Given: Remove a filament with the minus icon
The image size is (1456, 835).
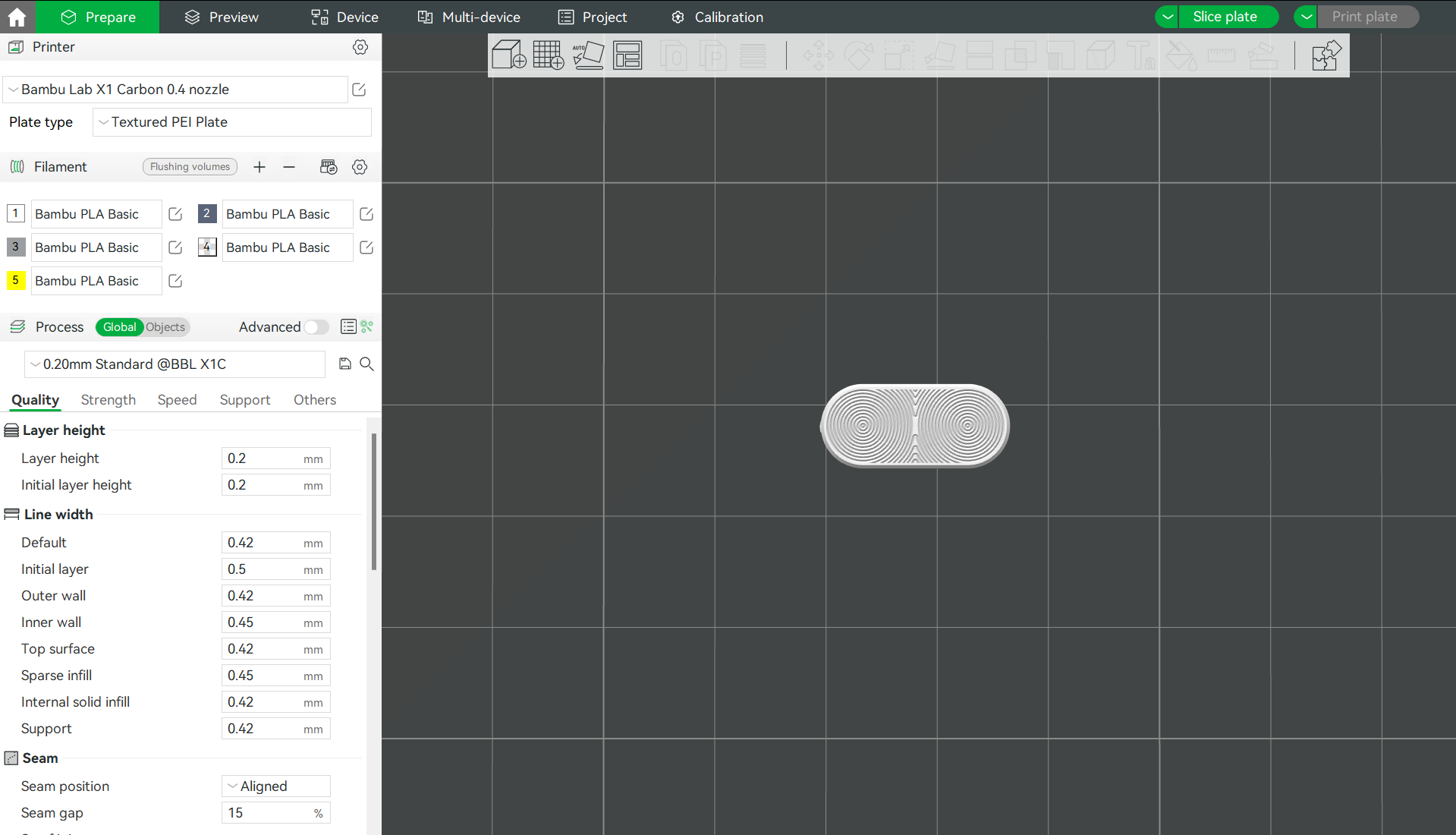Looking at the screenshot, I should point(289,167).
